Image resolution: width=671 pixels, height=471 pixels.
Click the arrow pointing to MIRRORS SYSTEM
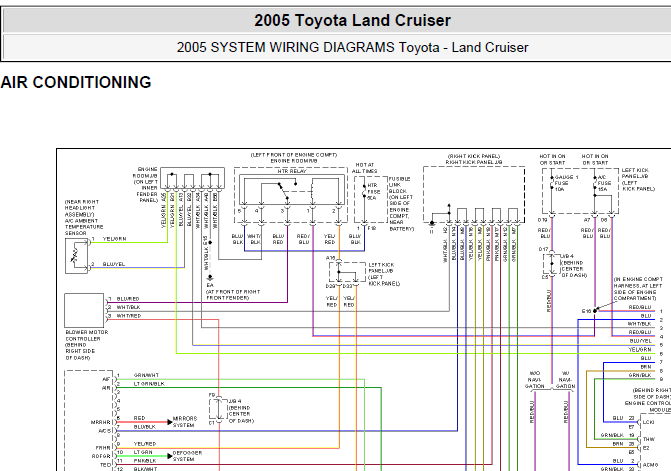tap(169, 422)
